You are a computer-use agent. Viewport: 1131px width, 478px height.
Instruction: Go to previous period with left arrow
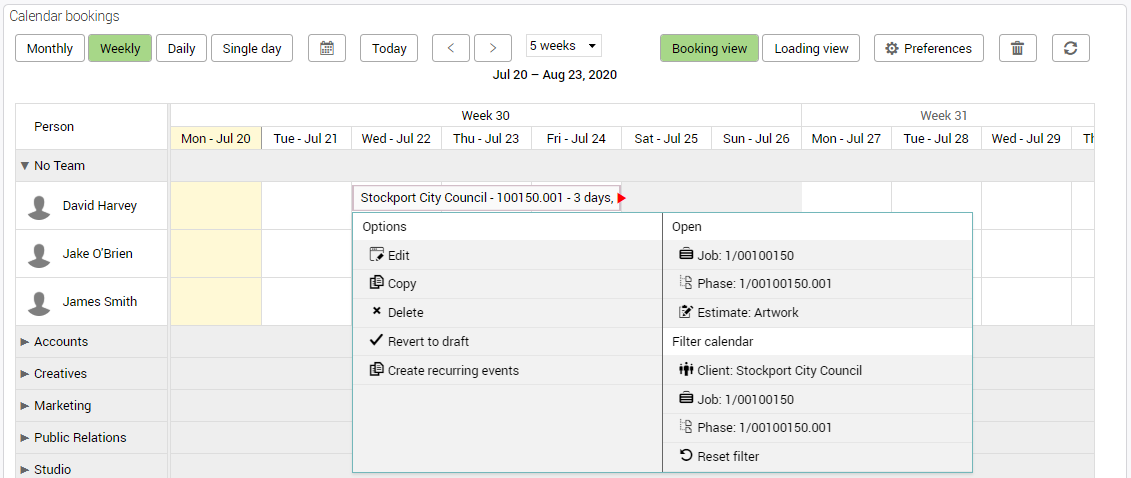point(451,48)
